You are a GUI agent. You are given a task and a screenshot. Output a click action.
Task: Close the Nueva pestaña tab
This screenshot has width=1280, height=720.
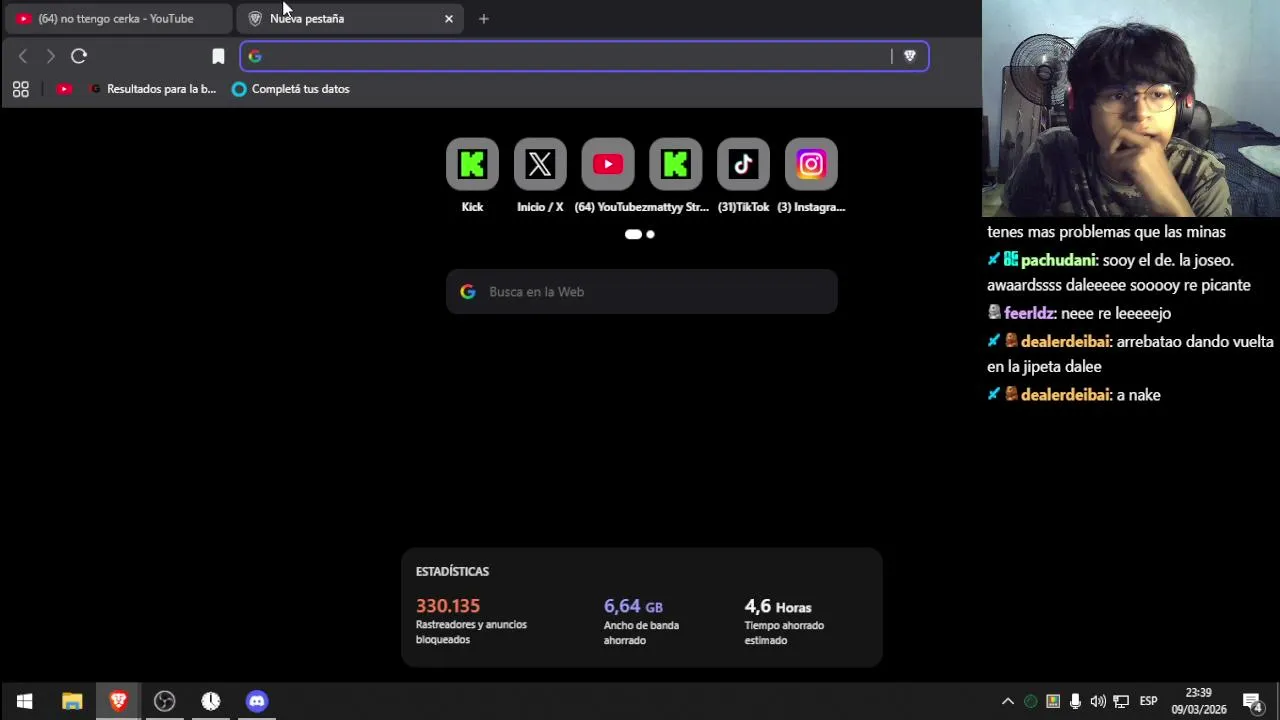click(x=449, y=18)
